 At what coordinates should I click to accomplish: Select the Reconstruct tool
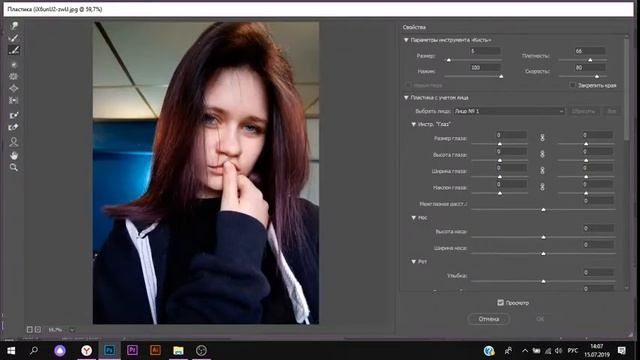click(14, 38)
